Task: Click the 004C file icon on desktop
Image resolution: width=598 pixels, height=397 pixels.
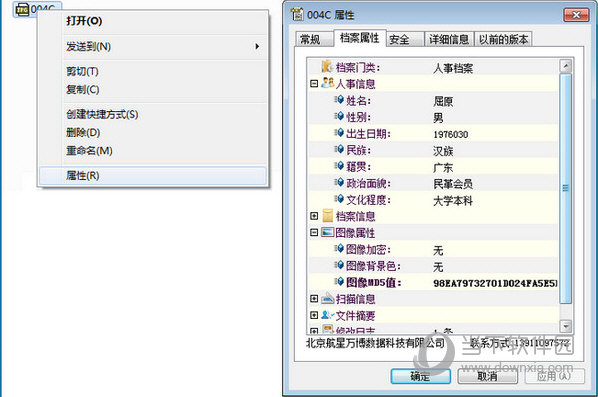Action: [x=23, y=9]
